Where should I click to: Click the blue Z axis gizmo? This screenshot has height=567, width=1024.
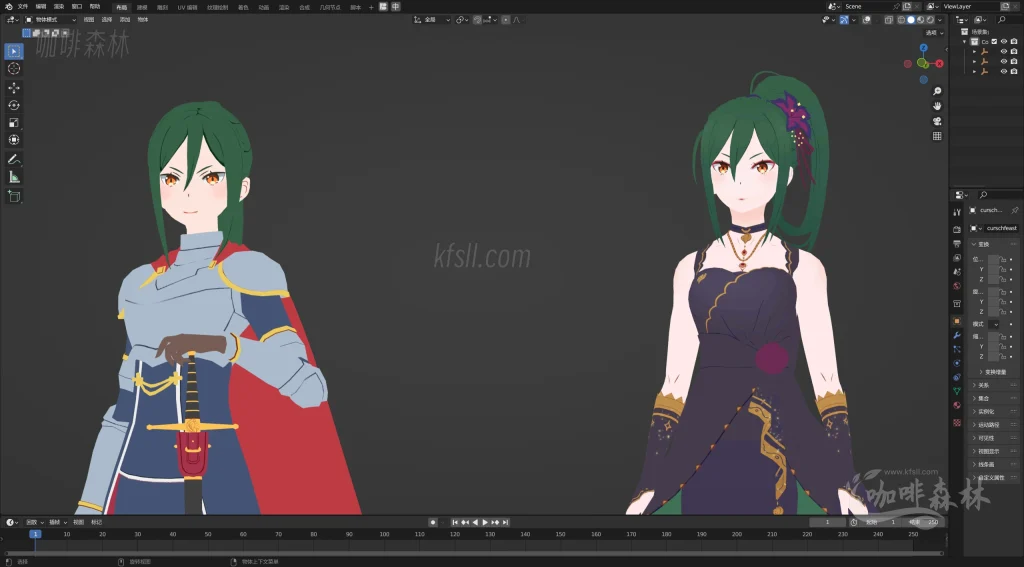coord(923,48)
